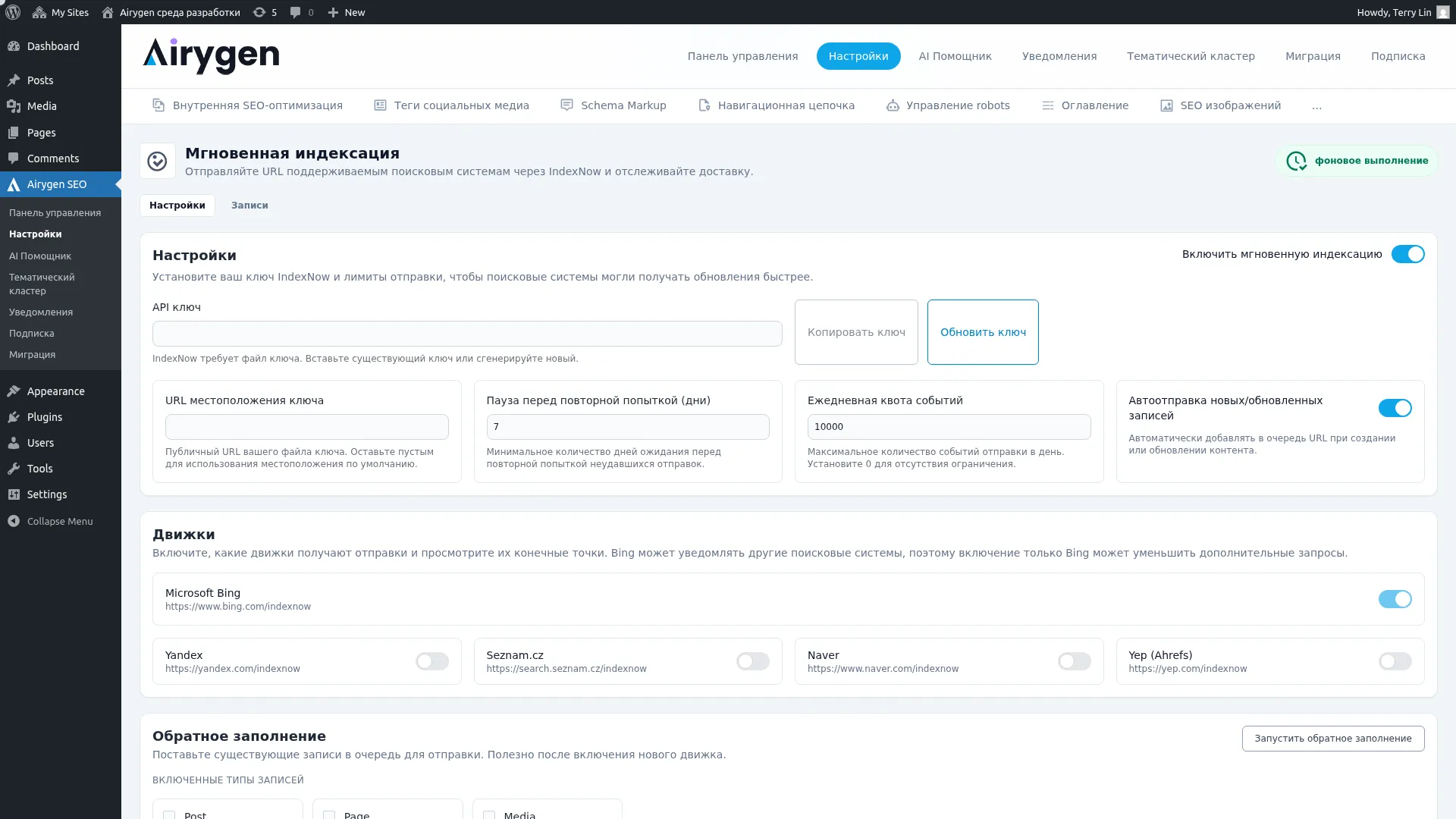Click the Collapse Menu arrow icon
Screen dimensions: 1456x819
point(14,521)
